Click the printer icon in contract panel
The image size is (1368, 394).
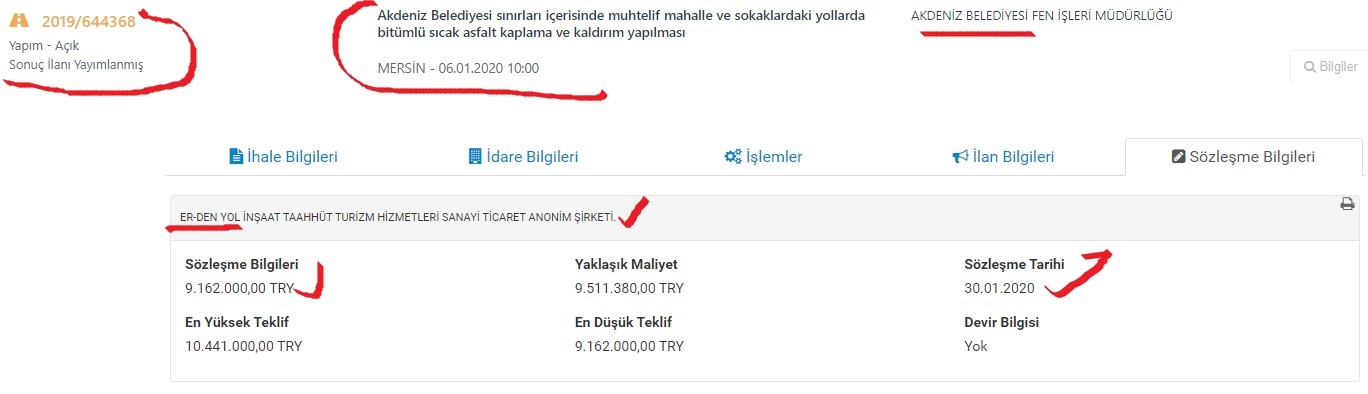pos(1347,204)
